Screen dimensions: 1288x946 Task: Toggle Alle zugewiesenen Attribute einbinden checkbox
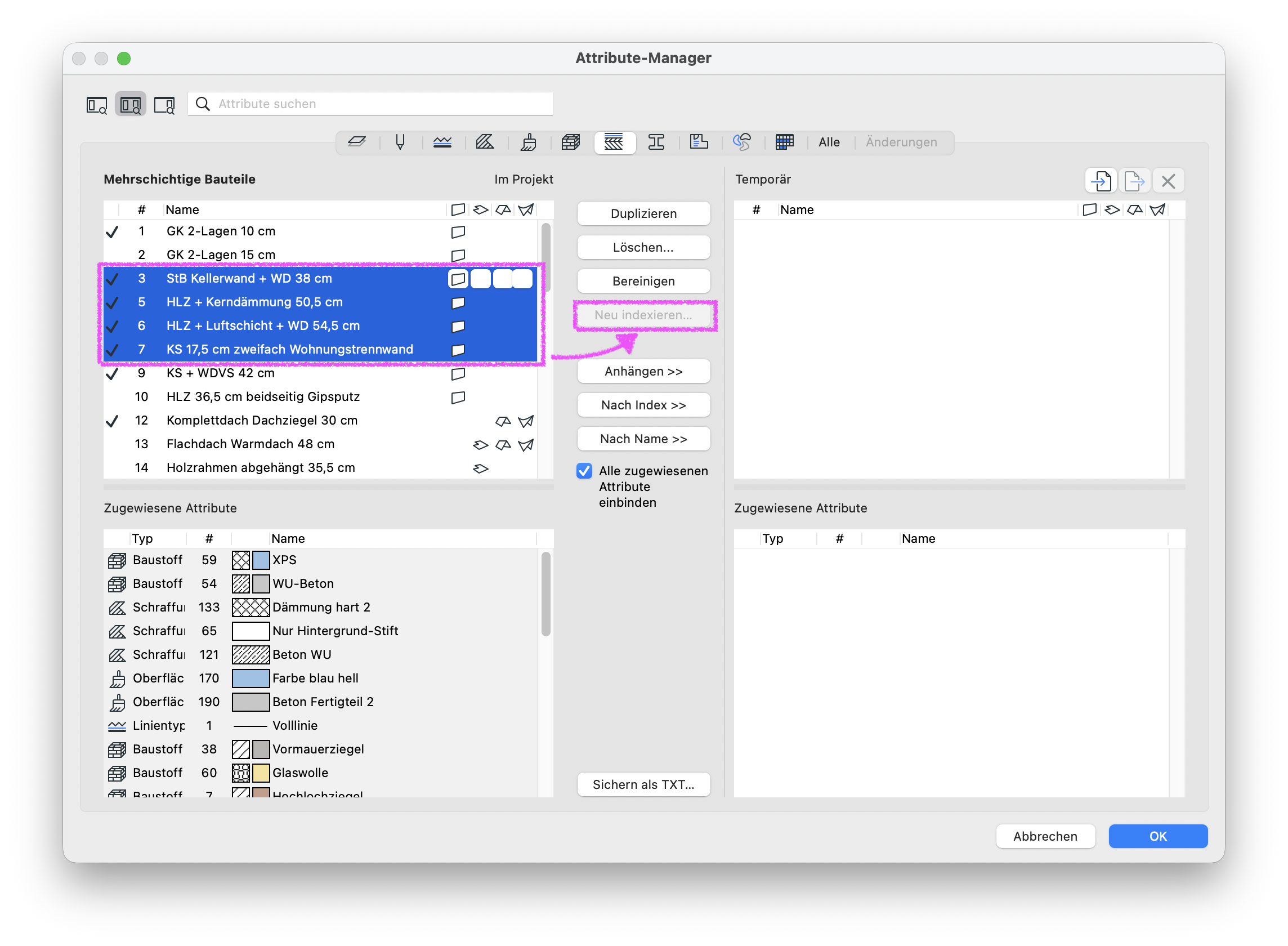point(584,471)
